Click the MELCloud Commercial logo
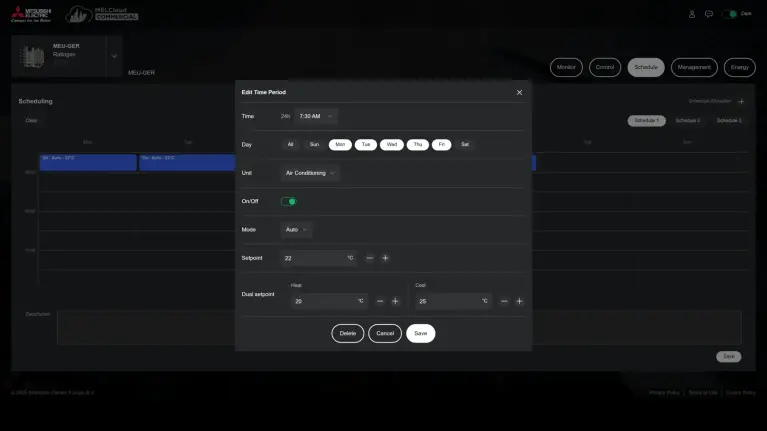 click(x=102, y=15)
